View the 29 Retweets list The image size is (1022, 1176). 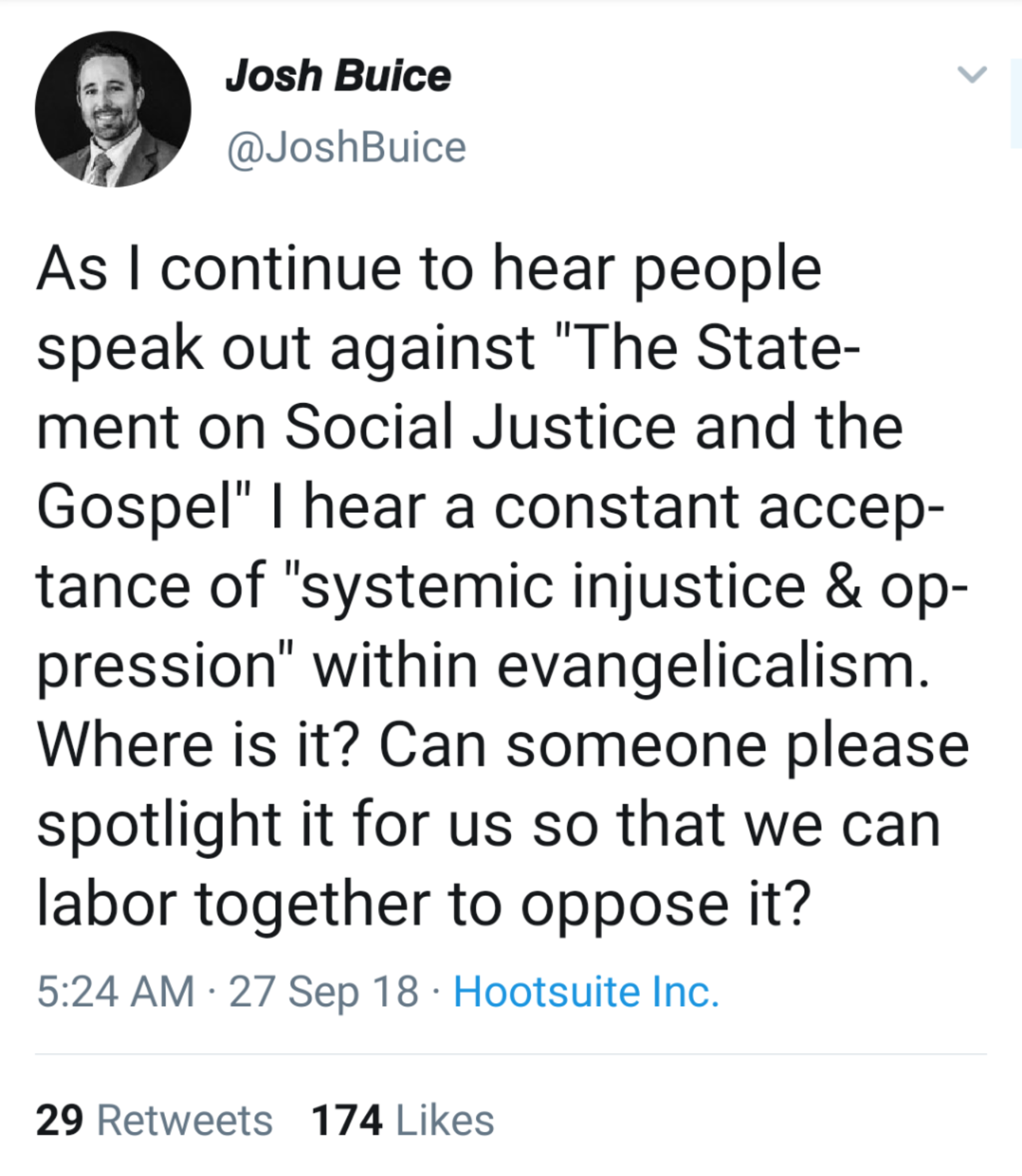point(154,1120)
